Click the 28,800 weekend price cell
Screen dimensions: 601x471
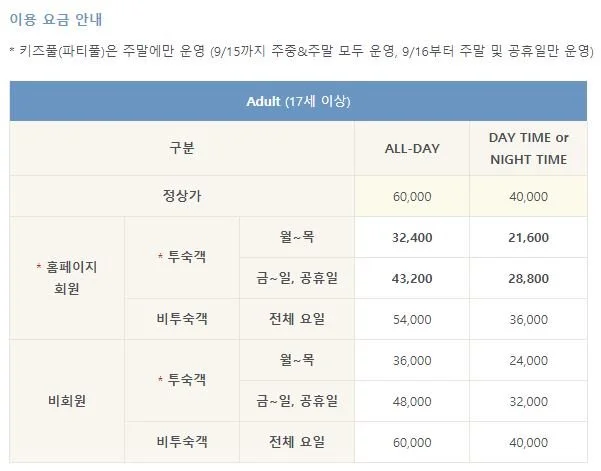coord(529,278)
